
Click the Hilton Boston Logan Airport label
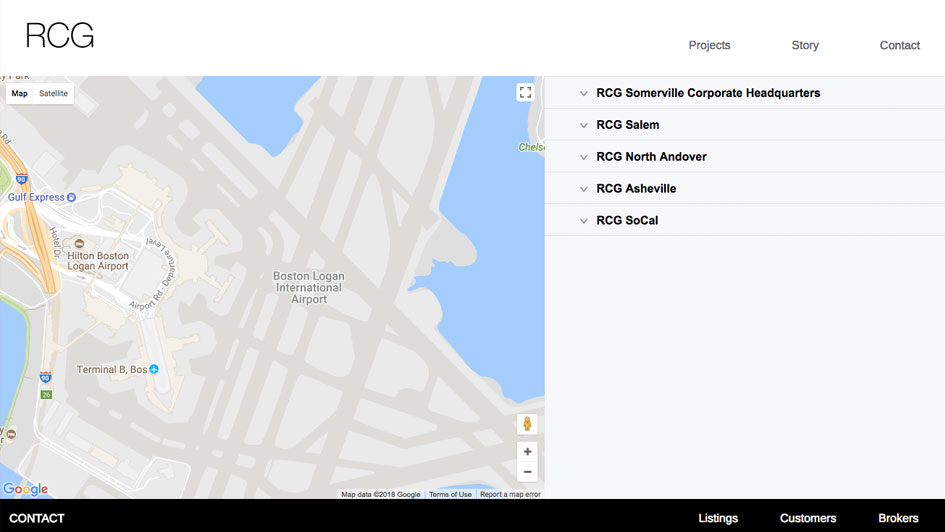click(98, 261)
